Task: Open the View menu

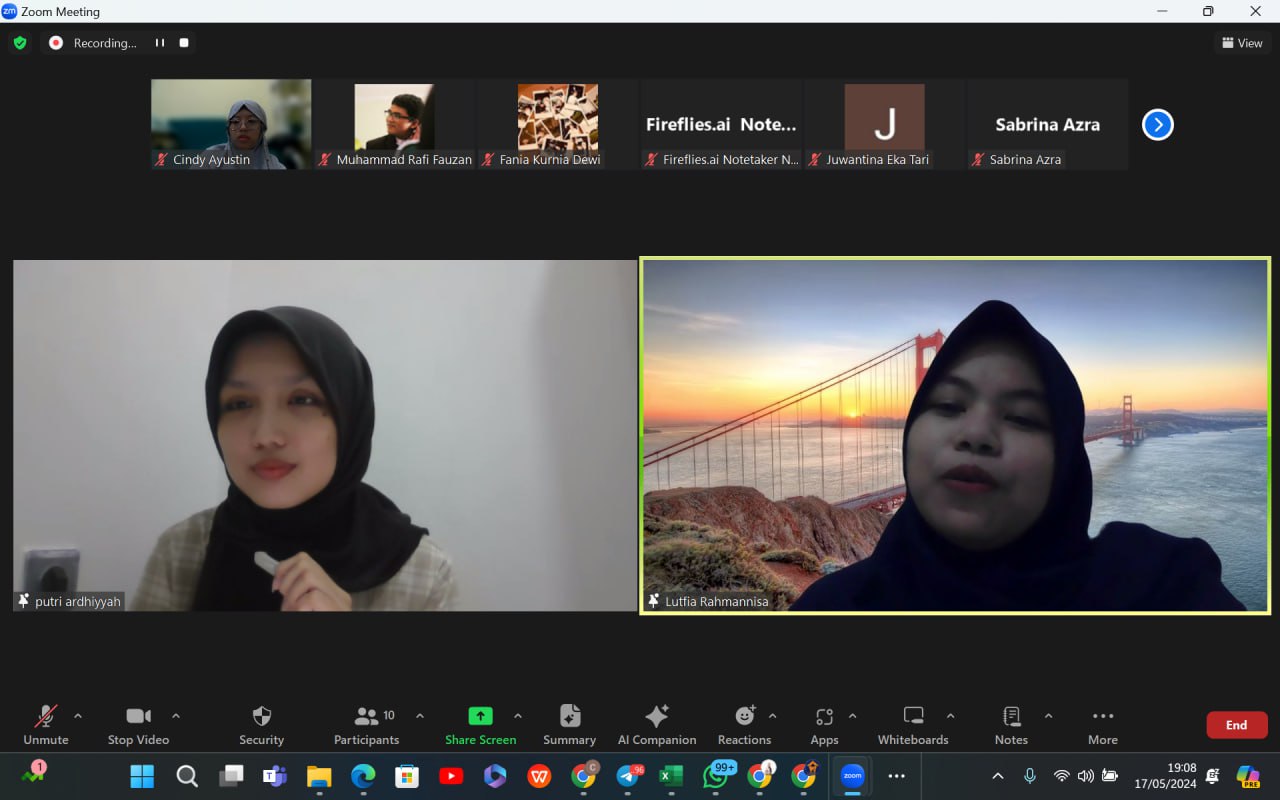Action: coord(1242,42)
